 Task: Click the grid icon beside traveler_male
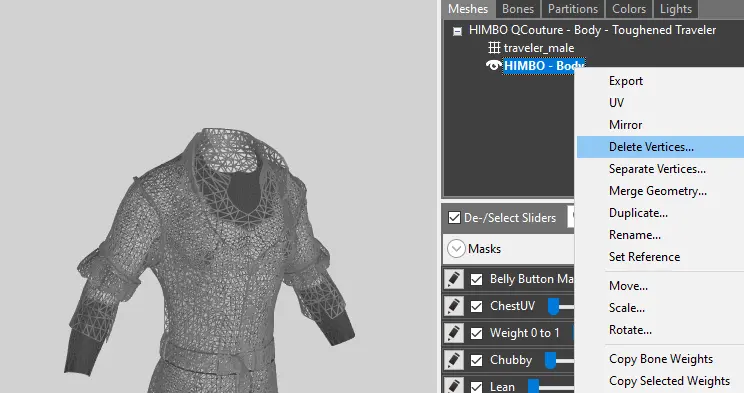click(494, 47)
